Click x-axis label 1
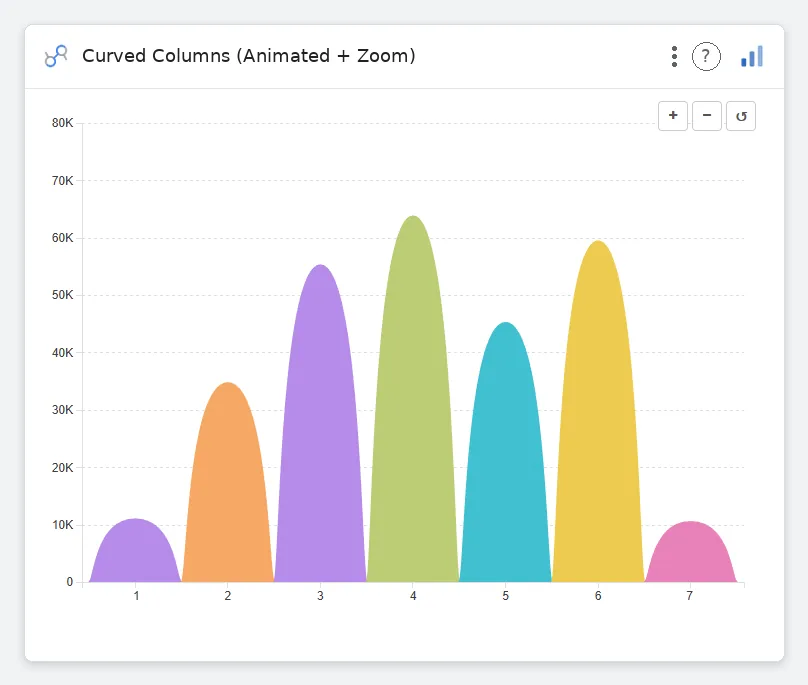 [x=136, y=596]
